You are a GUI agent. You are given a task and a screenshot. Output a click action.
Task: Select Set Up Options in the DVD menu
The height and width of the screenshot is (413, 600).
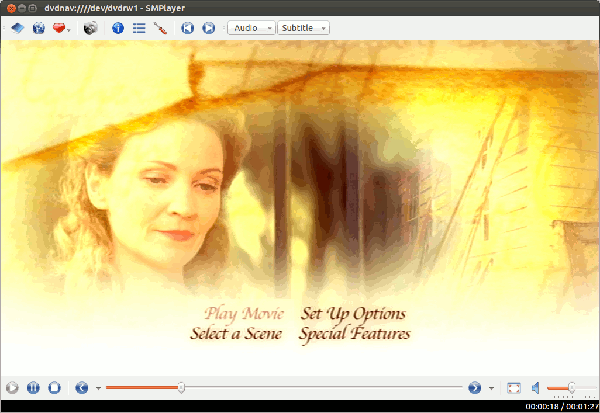coord(353,314)
